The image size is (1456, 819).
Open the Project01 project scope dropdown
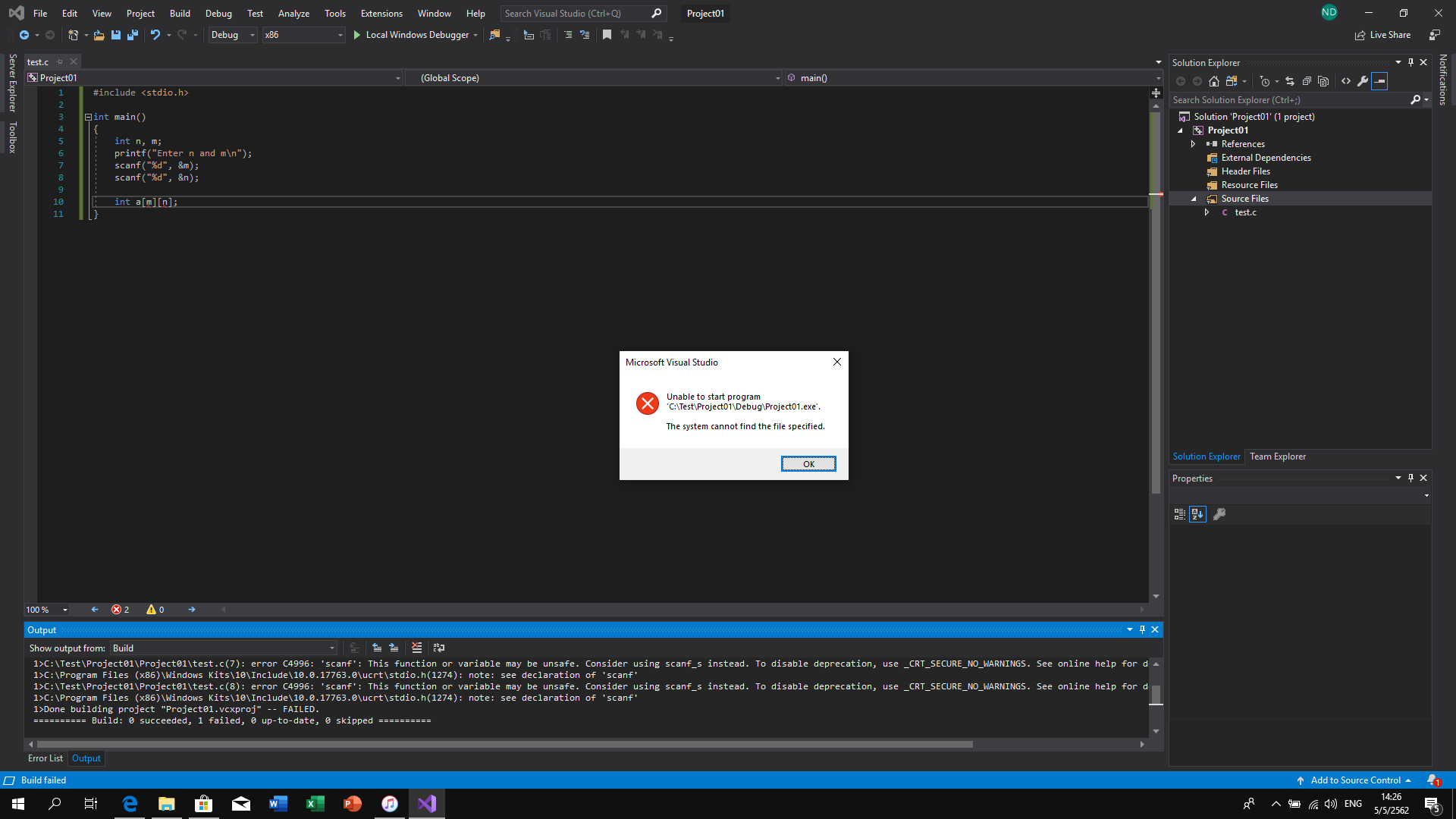point(215,78)
